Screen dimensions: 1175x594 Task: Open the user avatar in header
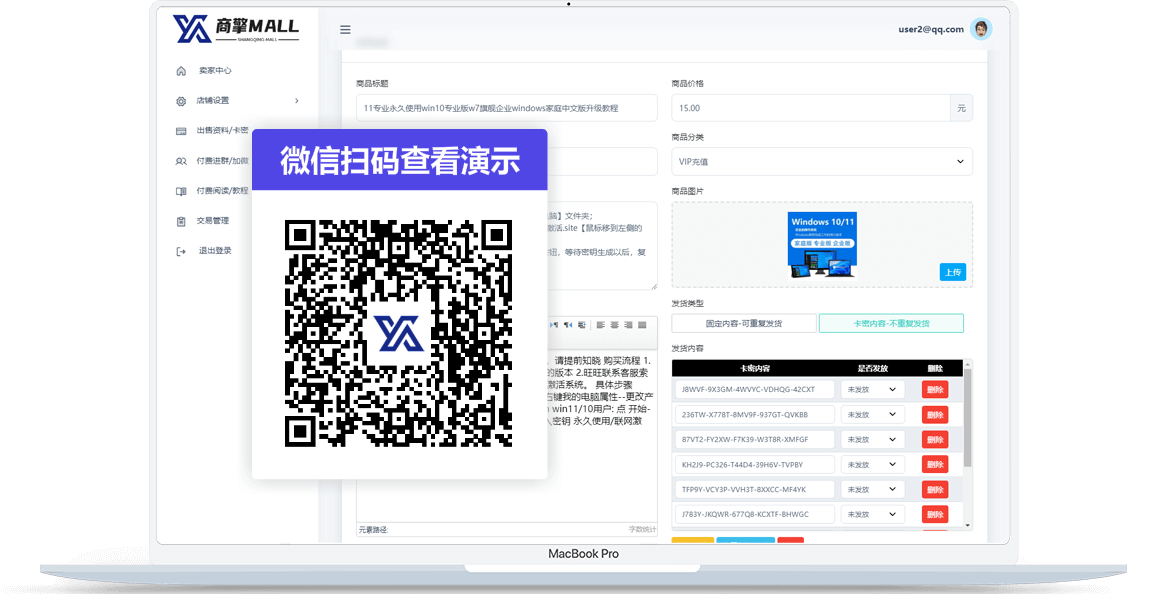click(x=981, y=29)
